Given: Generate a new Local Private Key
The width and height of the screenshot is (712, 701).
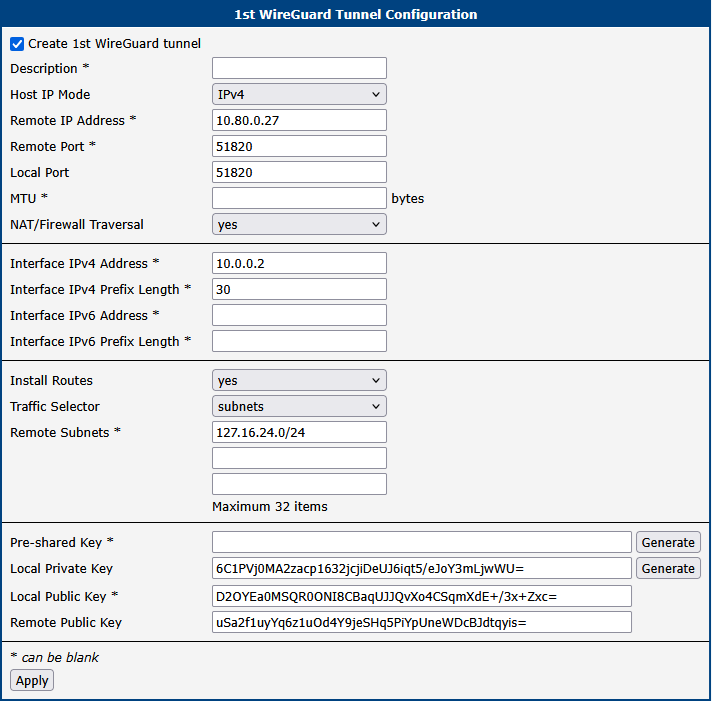Looking at the screenshot, I should point(668,568).
